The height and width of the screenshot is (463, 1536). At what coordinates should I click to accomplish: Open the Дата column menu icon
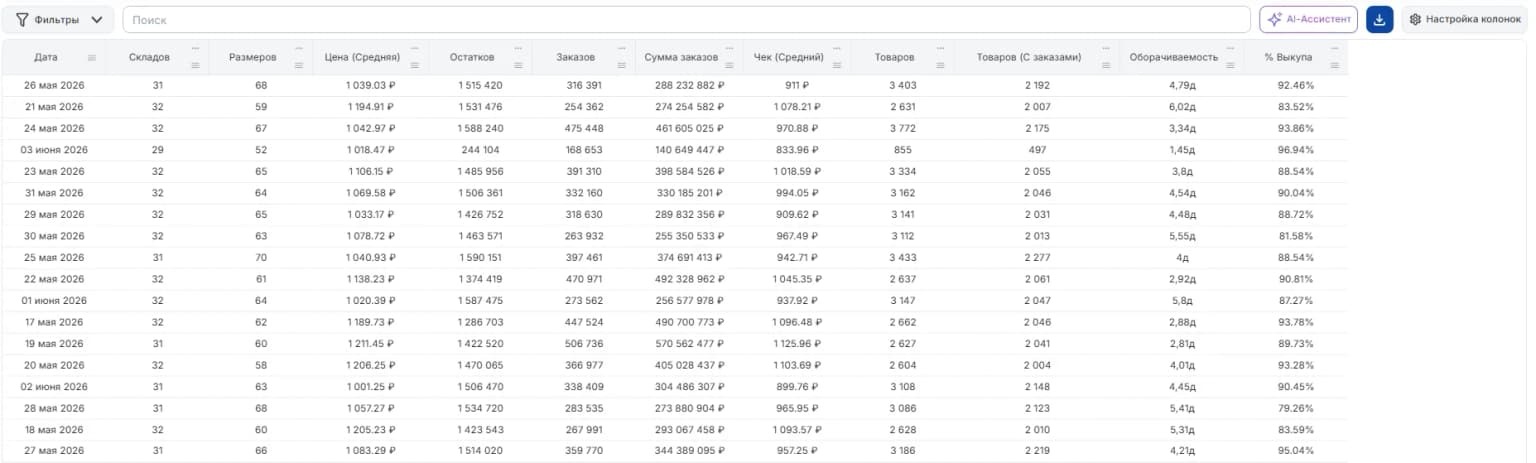pyautogui.click(x=92, y=58)
